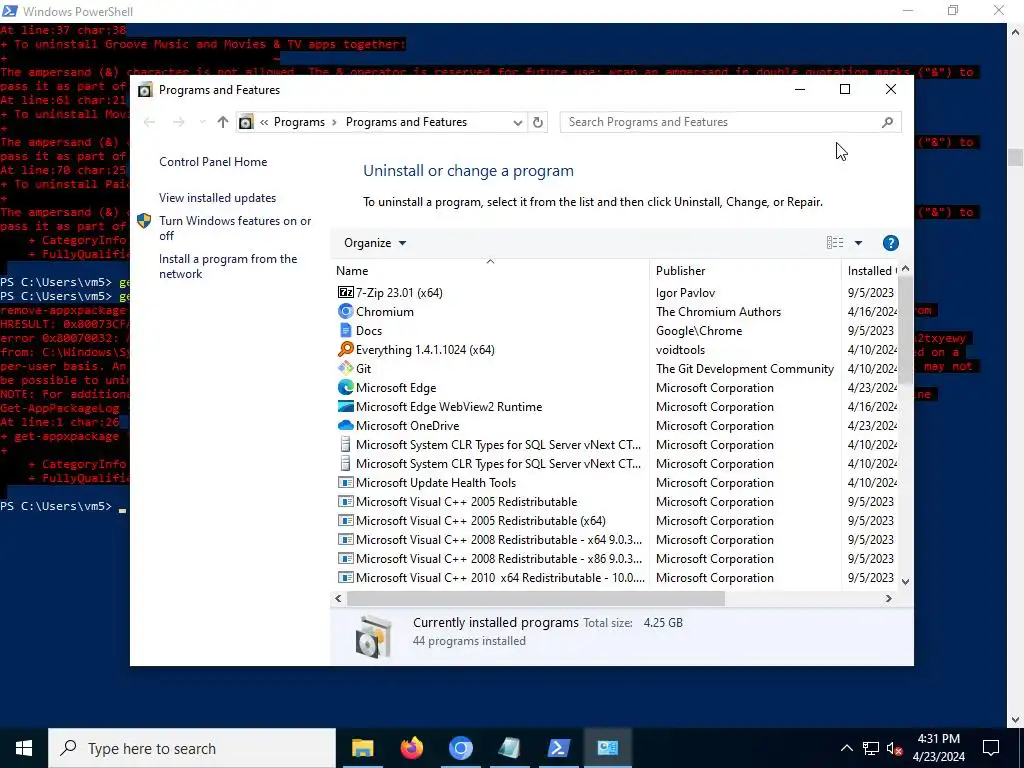Open the address bar history dropdown

pos(517,122)
